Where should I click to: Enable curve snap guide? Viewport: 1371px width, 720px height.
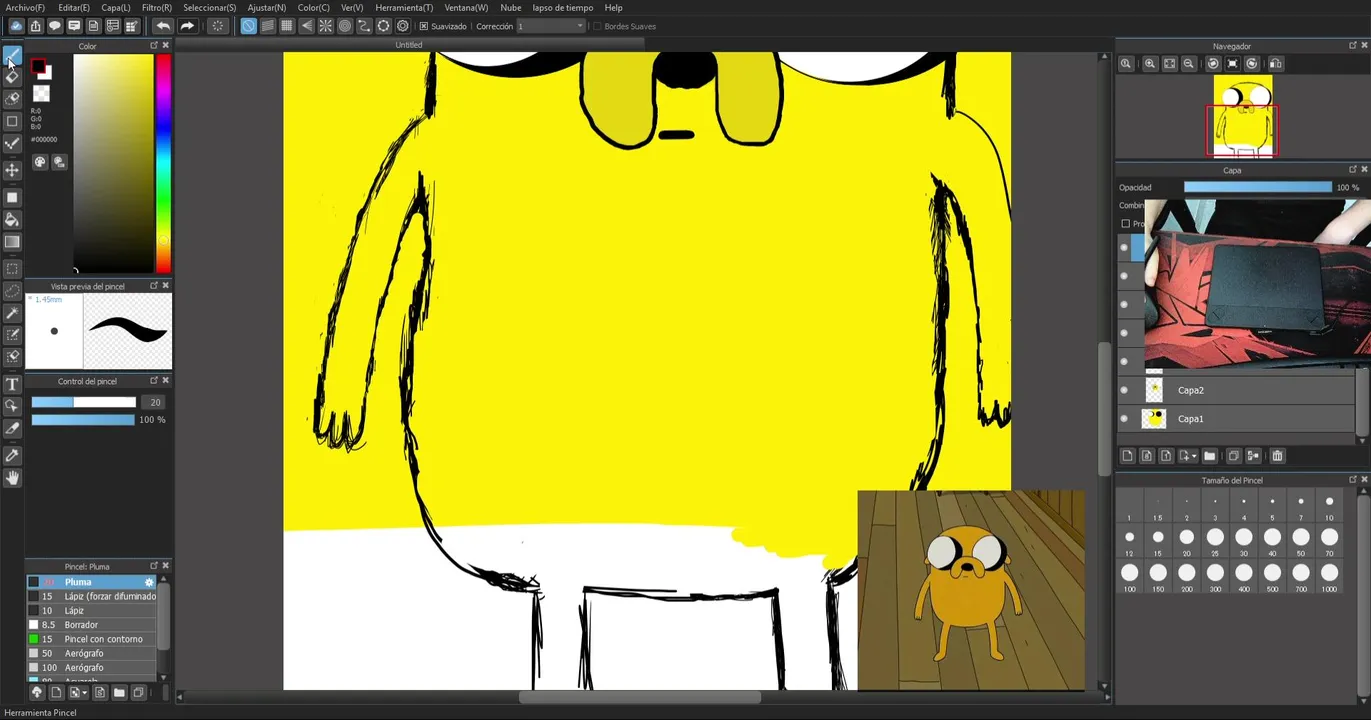pos(364,26)
